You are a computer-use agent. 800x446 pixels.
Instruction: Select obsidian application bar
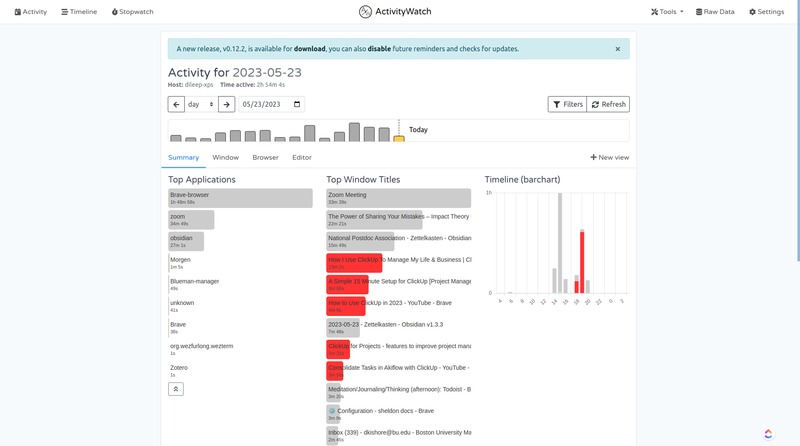[186, 241]
